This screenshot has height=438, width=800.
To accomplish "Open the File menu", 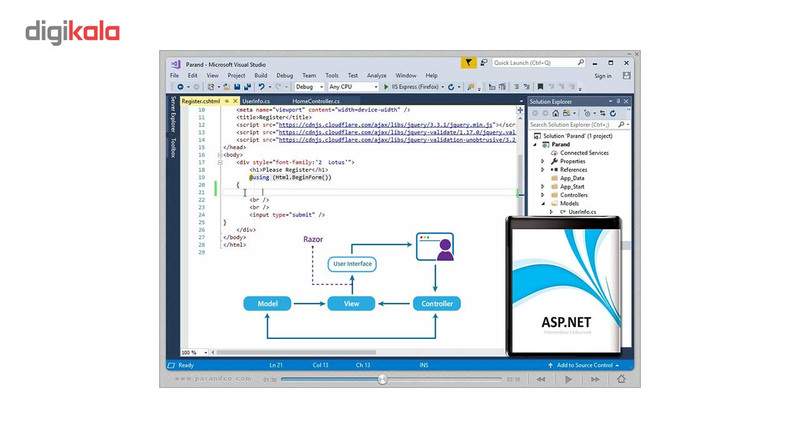I will 174,76.
